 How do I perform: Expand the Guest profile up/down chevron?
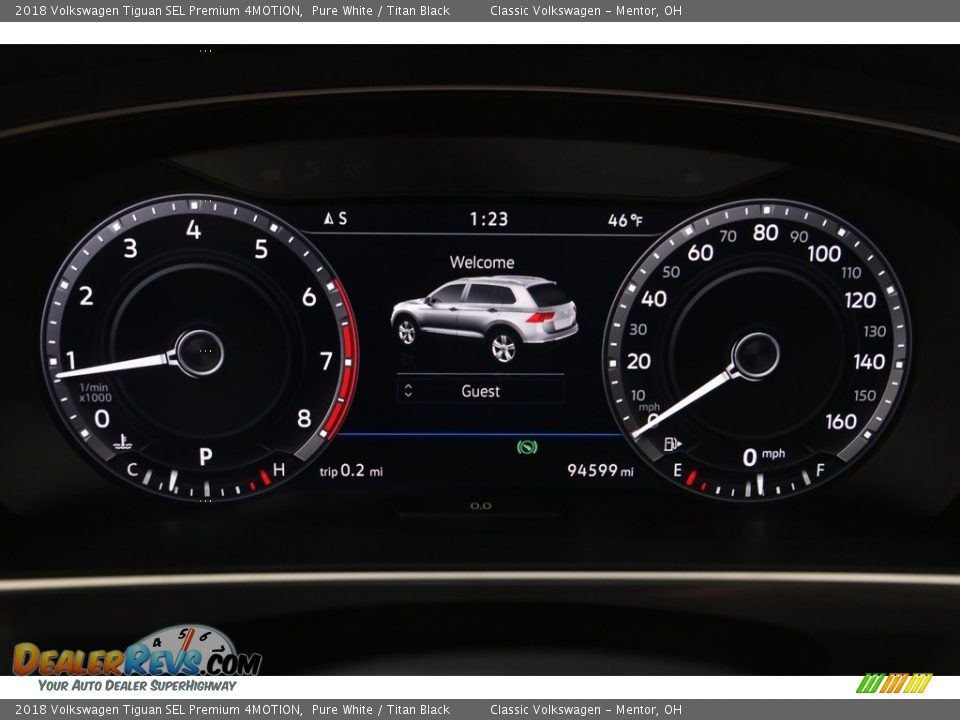pos(408,391)
